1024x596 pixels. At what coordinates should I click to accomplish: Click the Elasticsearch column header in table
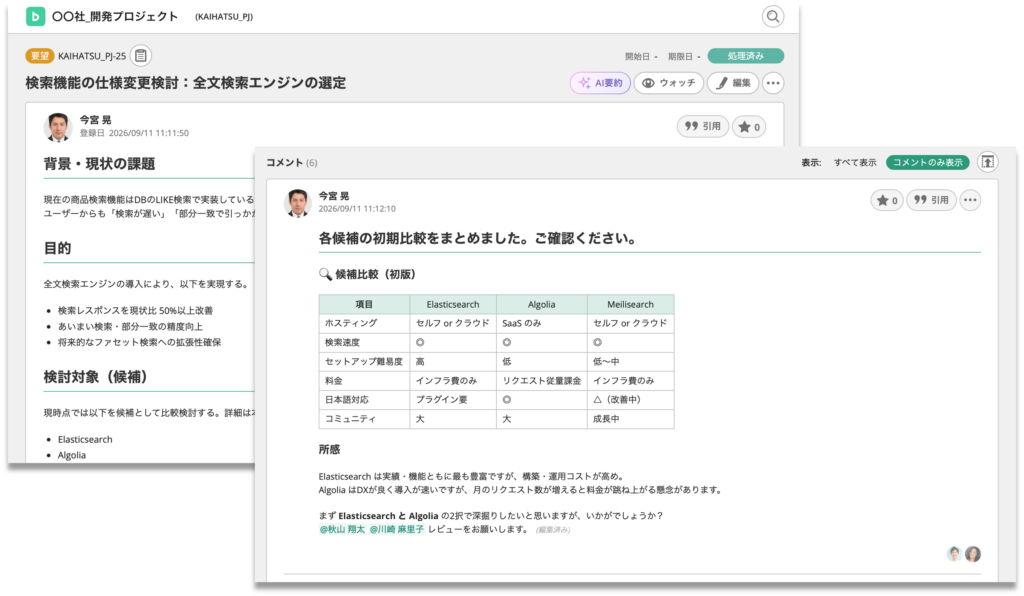(x=453, y=304)
